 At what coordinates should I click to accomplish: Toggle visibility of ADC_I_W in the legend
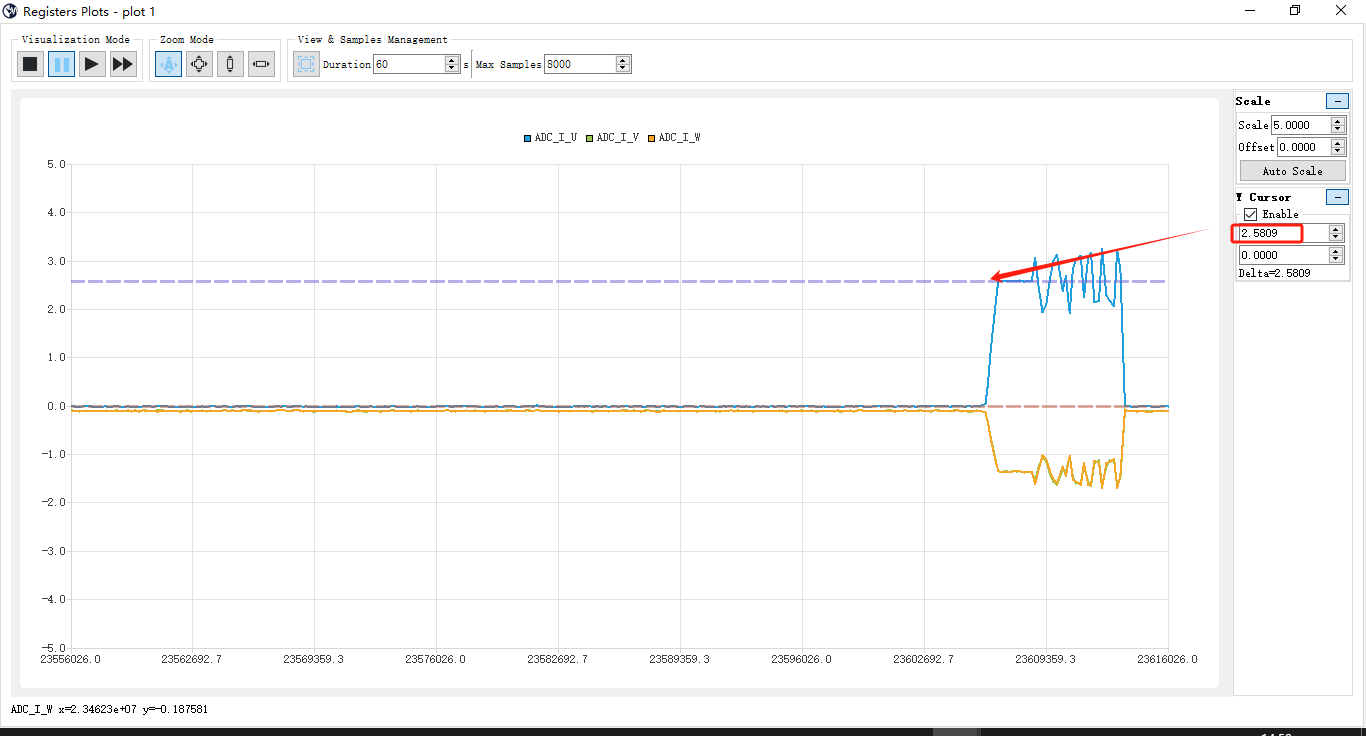tap(680, 137)
